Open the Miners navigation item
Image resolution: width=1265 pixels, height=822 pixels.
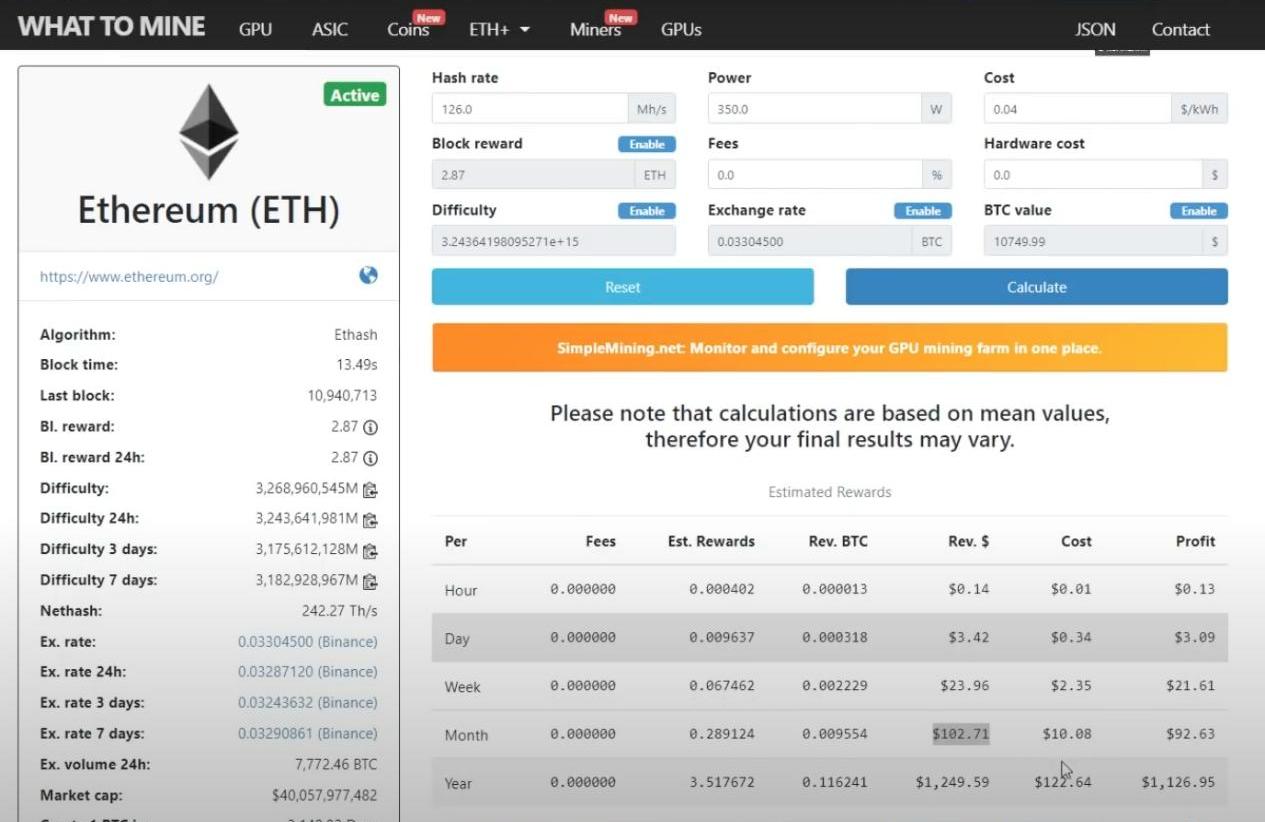click(595, 30)
